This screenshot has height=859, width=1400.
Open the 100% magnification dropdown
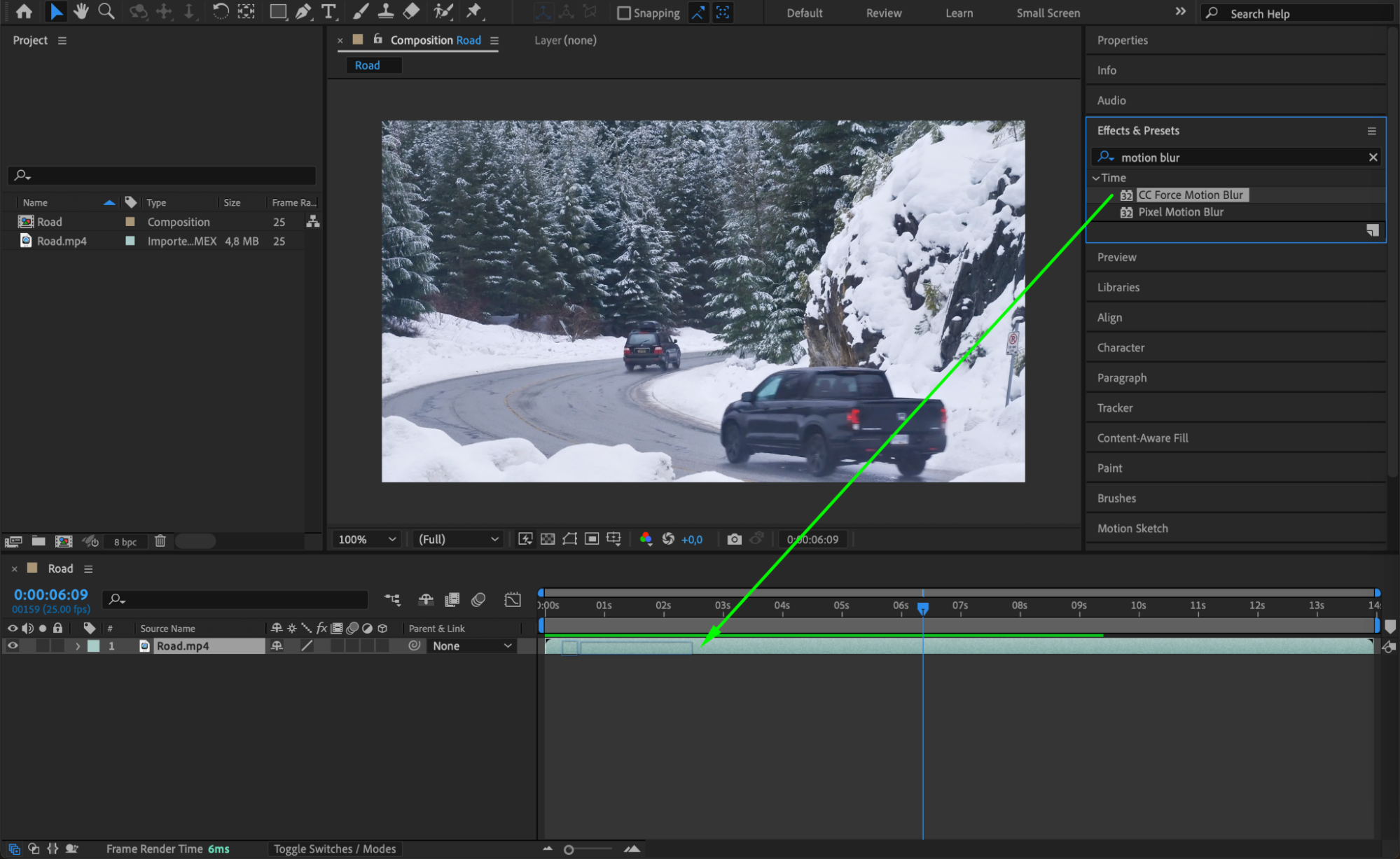click(367, 539)
